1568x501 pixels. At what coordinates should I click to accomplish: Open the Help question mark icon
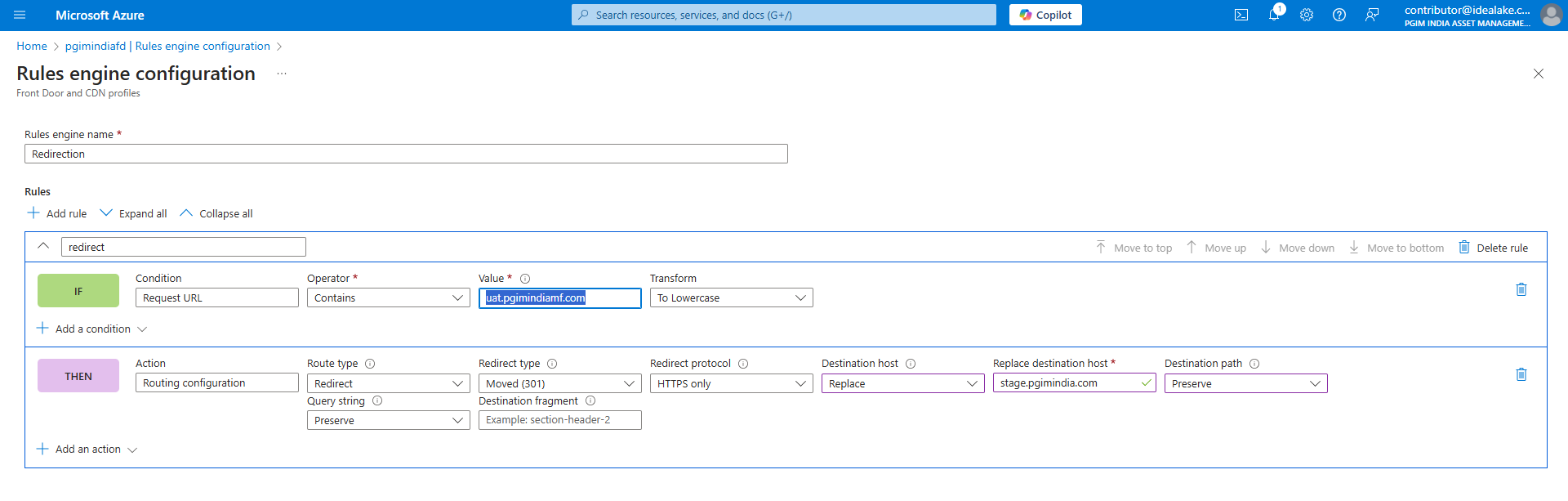[1339, 15]
